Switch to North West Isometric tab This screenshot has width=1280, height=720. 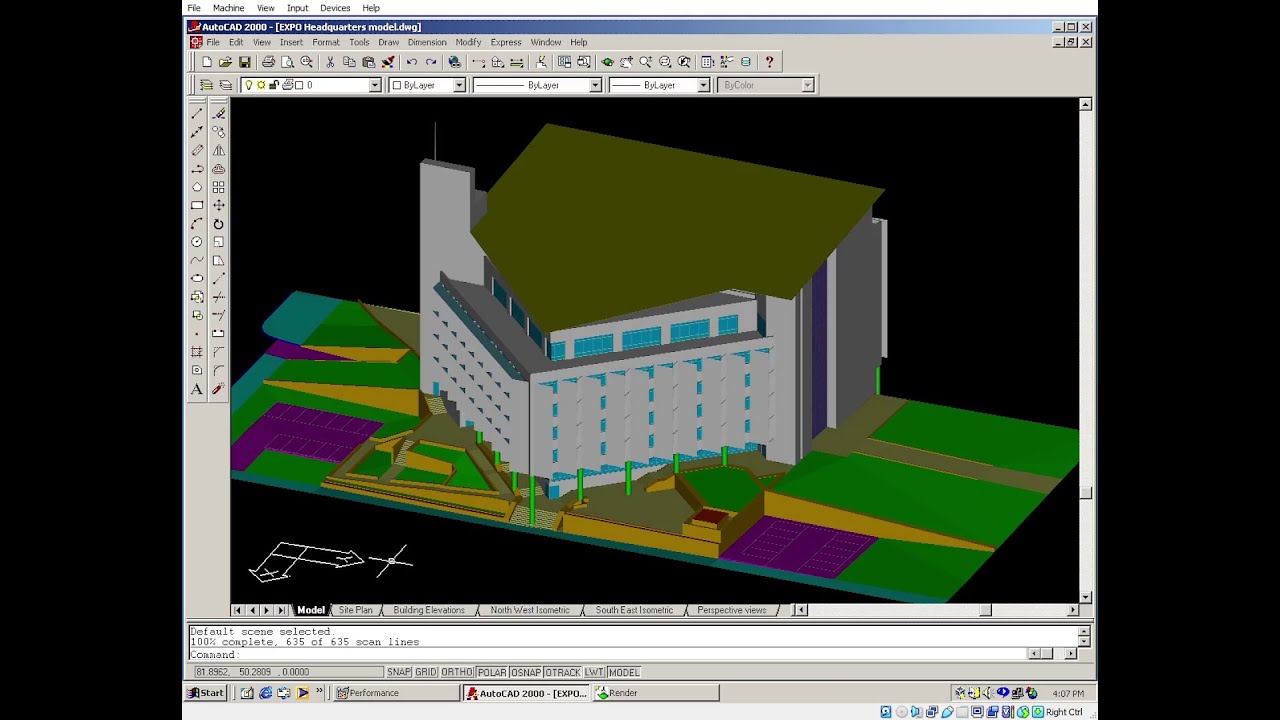(530, 610)
